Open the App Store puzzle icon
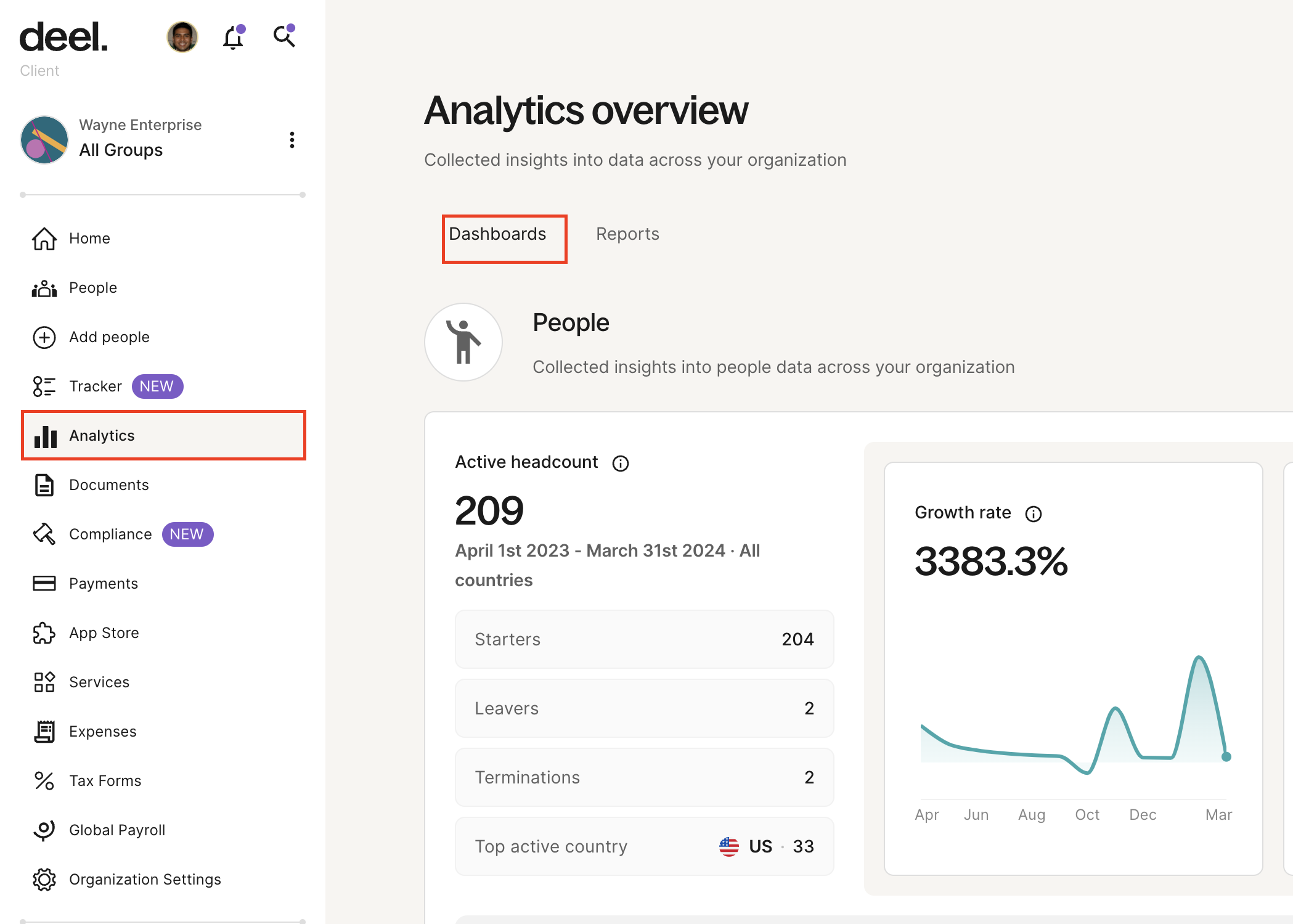Viewport: 1293px width, 924px height. click(x=44, y=632)
